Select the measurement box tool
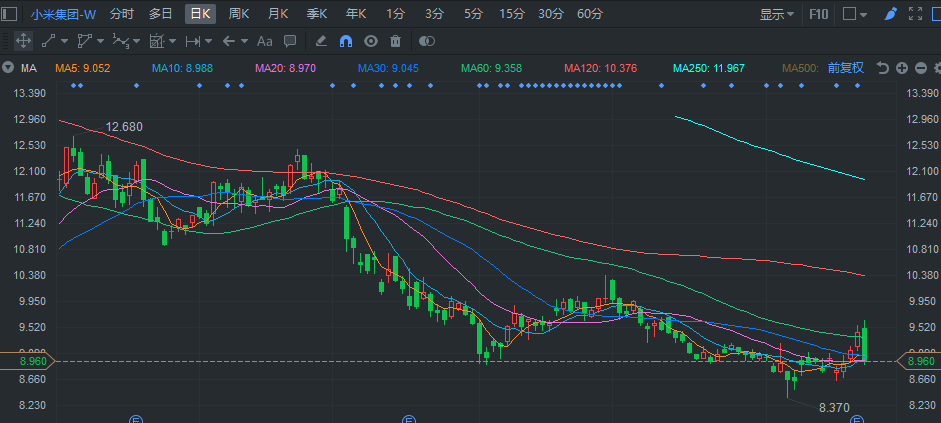This screenshot has width=941, height=423. 157,41
